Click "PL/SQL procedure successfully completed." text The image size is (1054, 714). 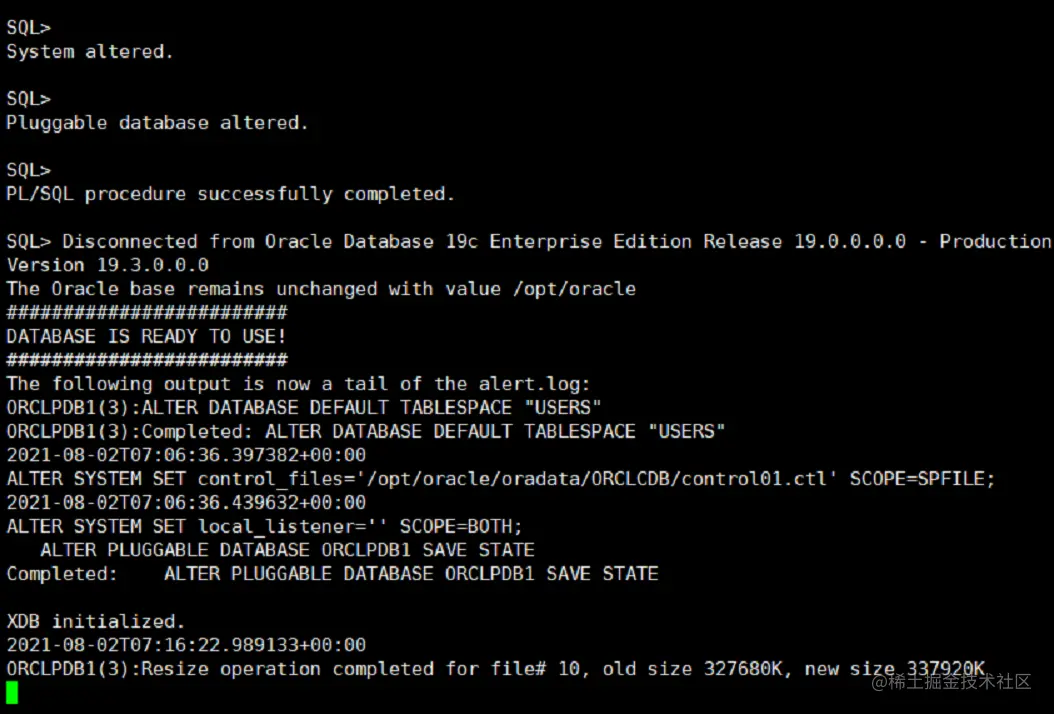230,194
